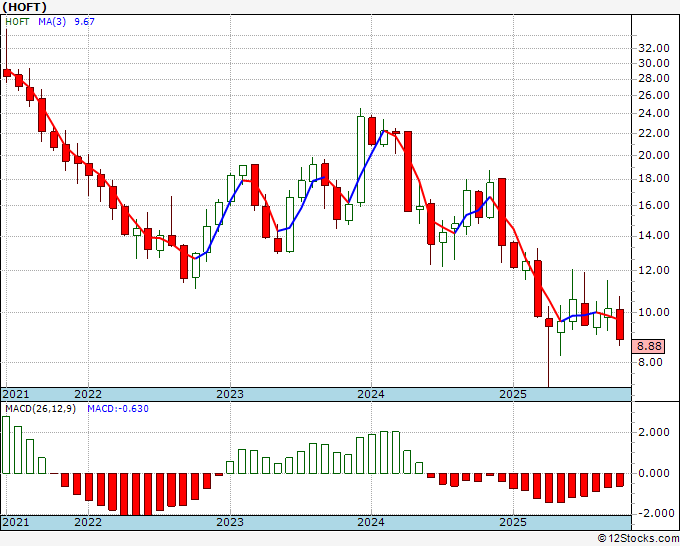The width and height of the screenshot is (680, 546).
Task: Click the last red candlestick near 8.88
Action: (620, 324)
